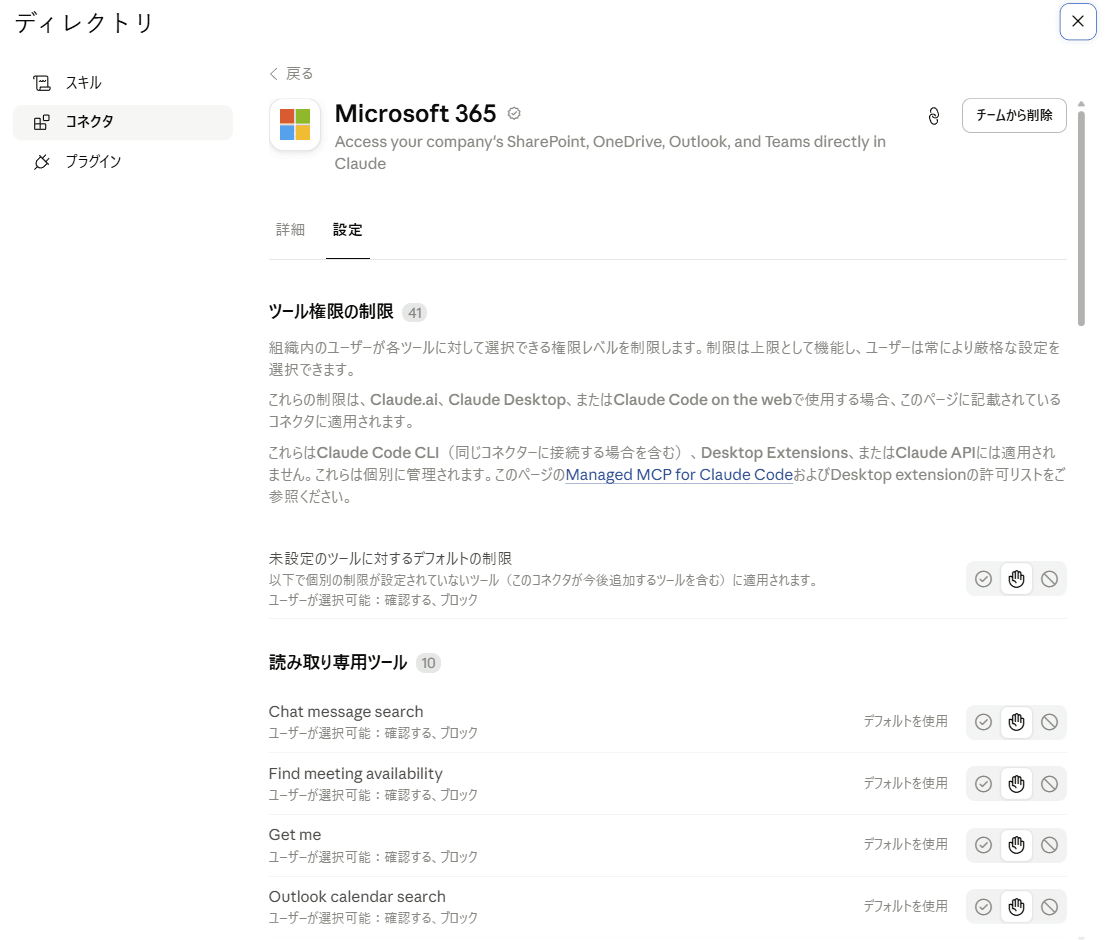This screenshot has width=1105, height=940.
Task: Click the コネクタ sidebar icon
Action: (42, 122)
